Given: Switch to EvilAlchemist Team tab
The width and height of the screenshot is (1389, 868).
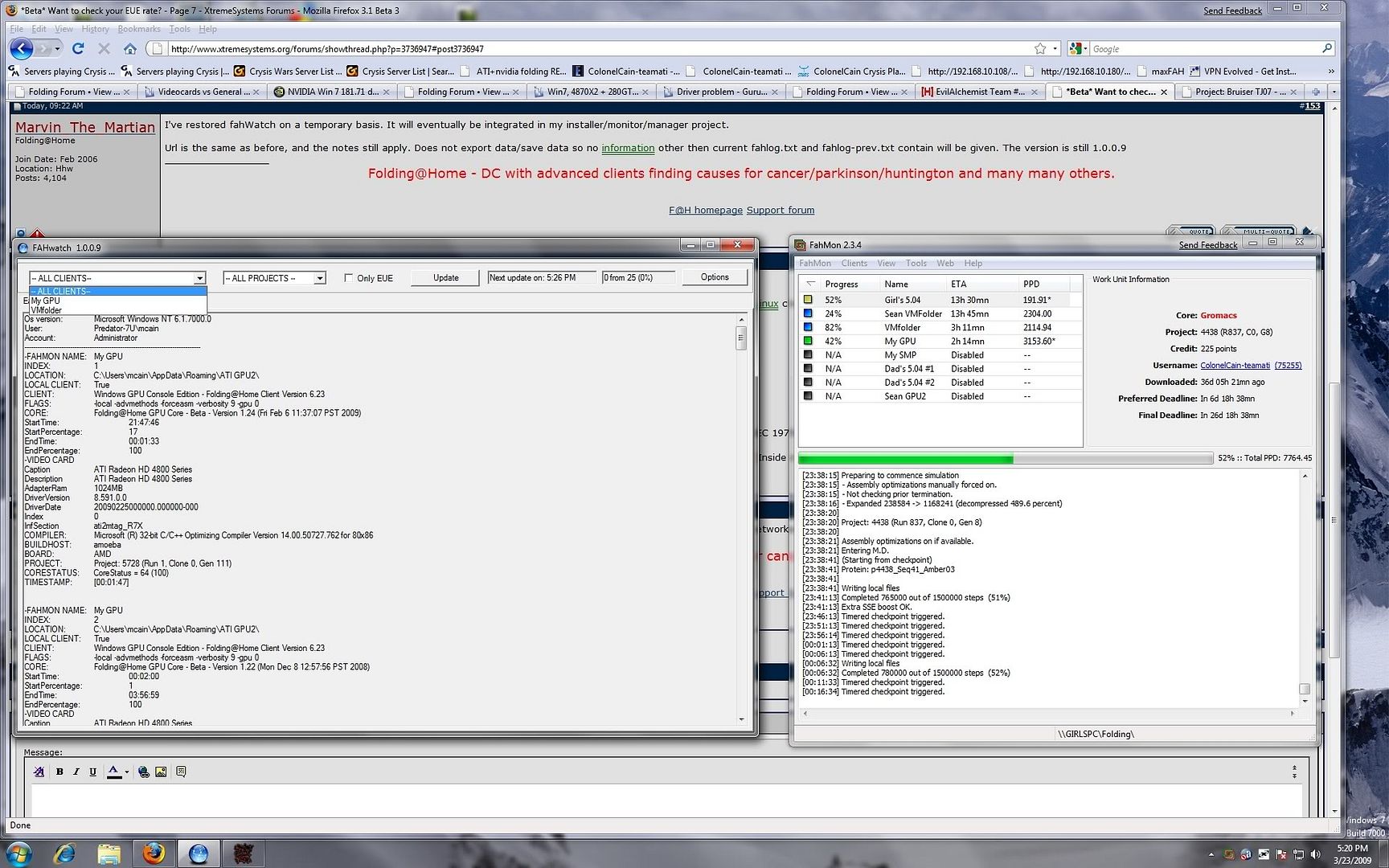Looking at the screenshot, I should pyautogui.click(x=978, y=92).
